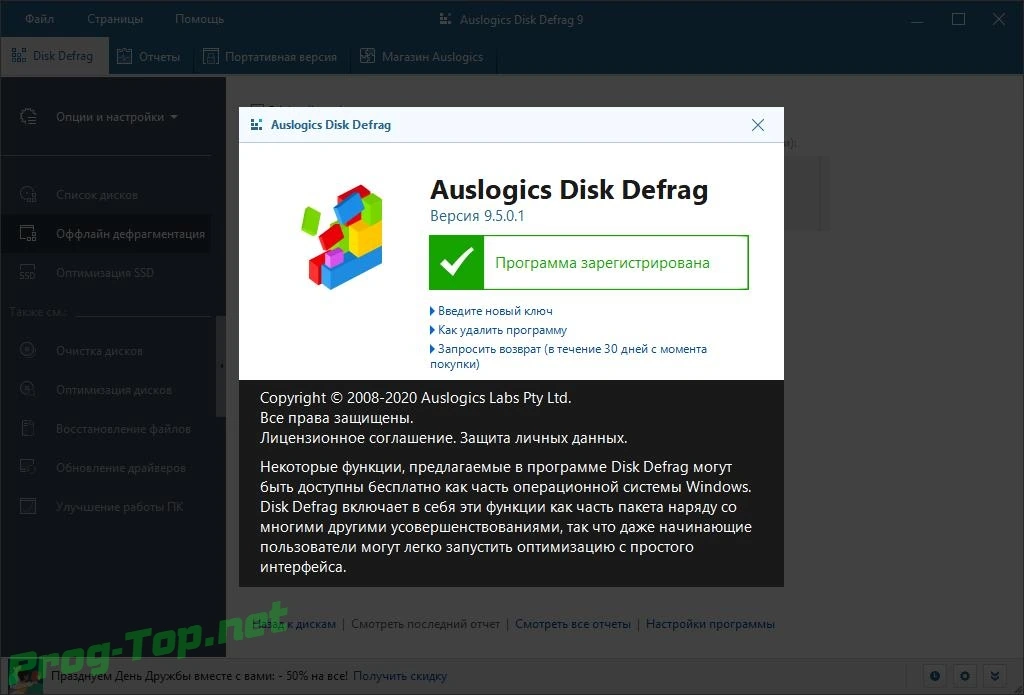The height and width of the screenshot is (695, 1024).
Task: Click the double-chevron icon in status bar
Action: (995, 676)
